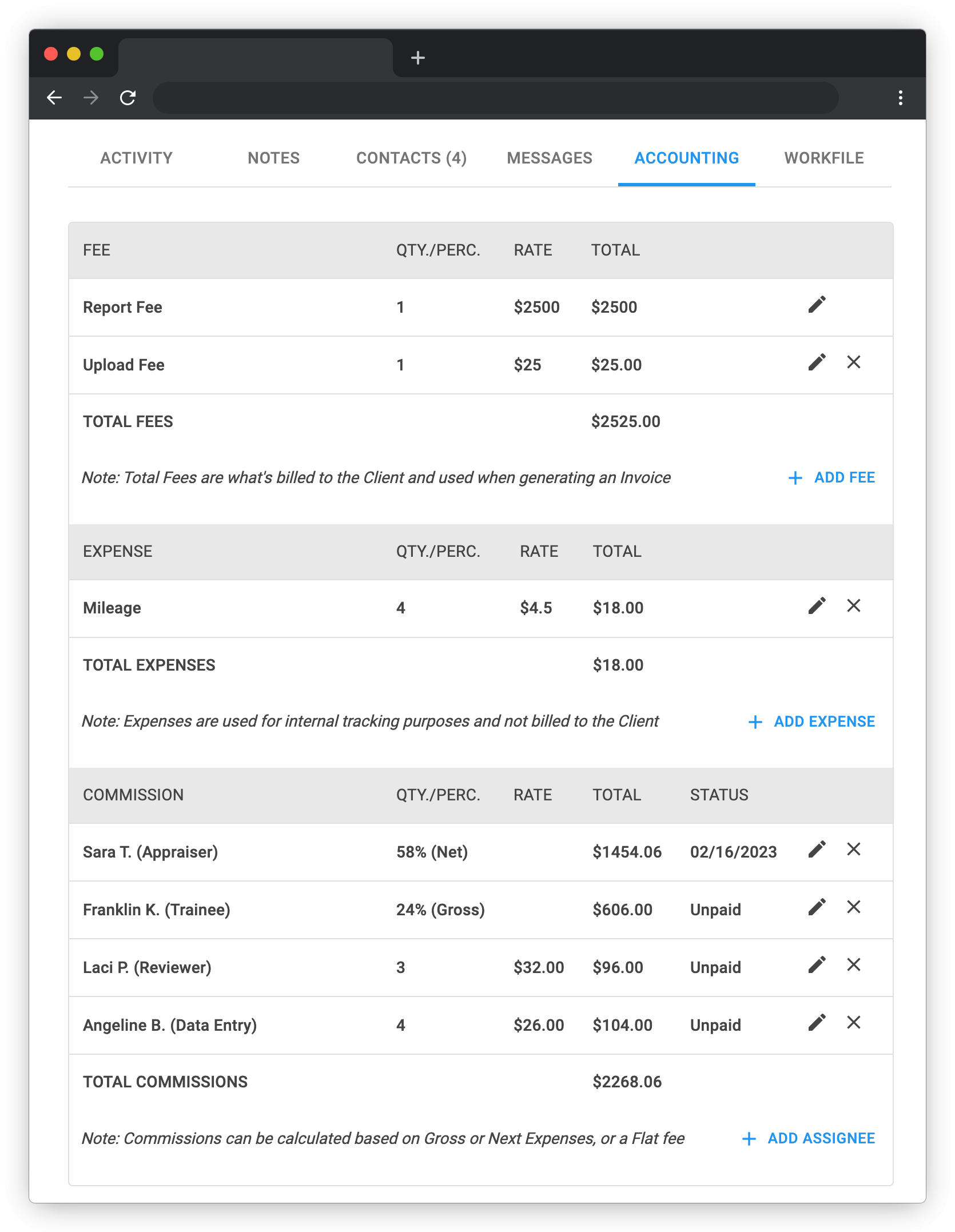Open the browser options menu
This screenshot has height=1232, width=955.
pos(900,97)
